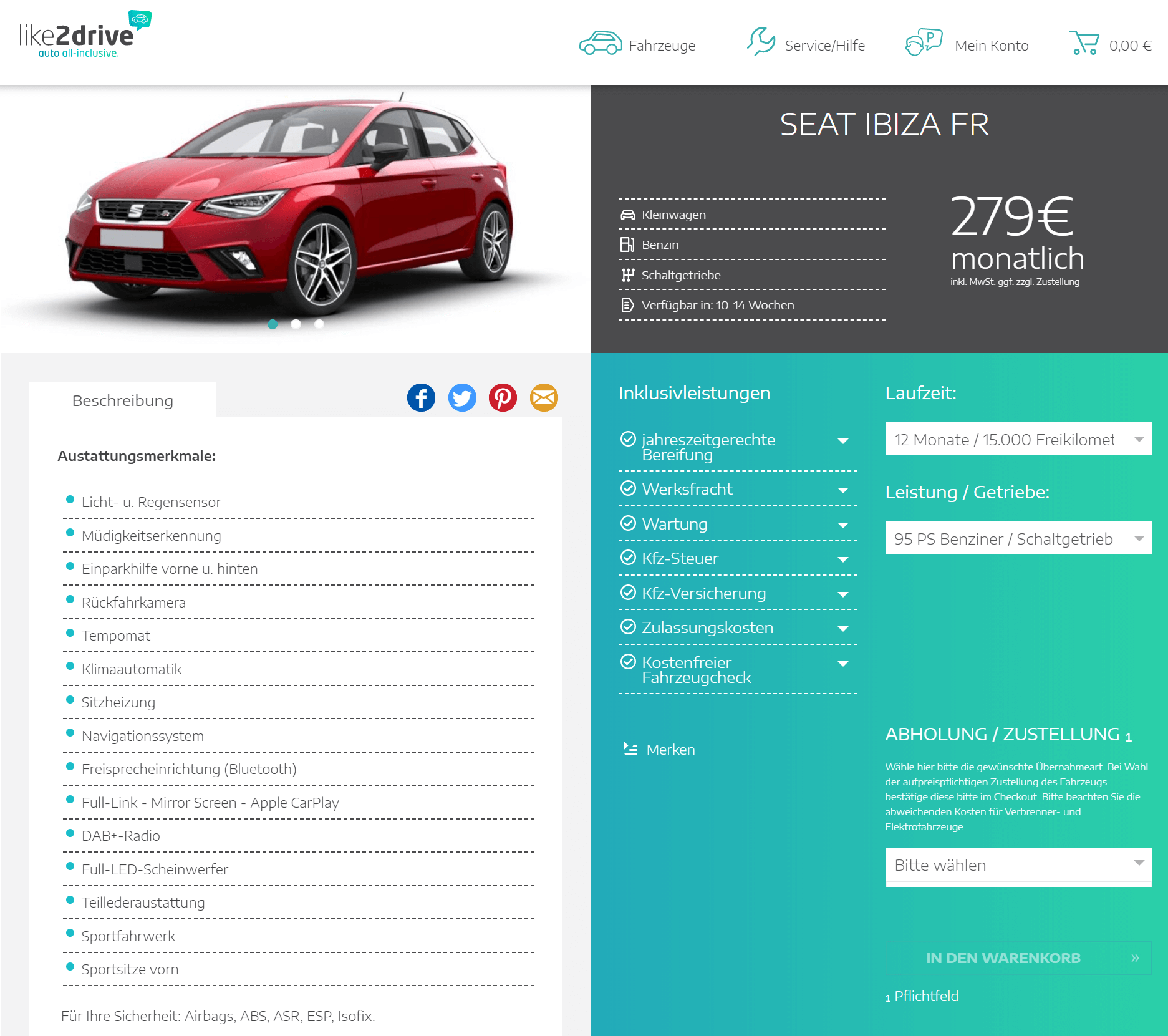Open the Laufzeit duration dropdown
1168x1036 pixels.
(x=1018, y=438)
